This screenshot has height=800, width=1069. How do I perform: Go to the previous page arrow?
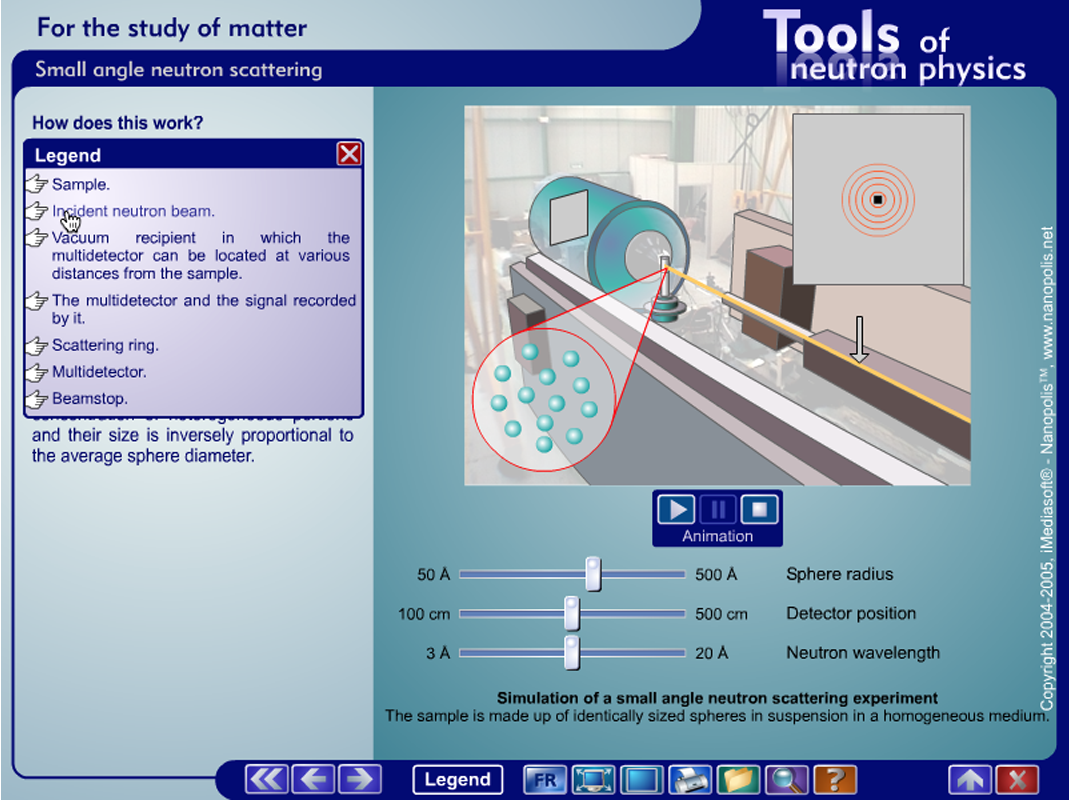[x=314, y=780]
